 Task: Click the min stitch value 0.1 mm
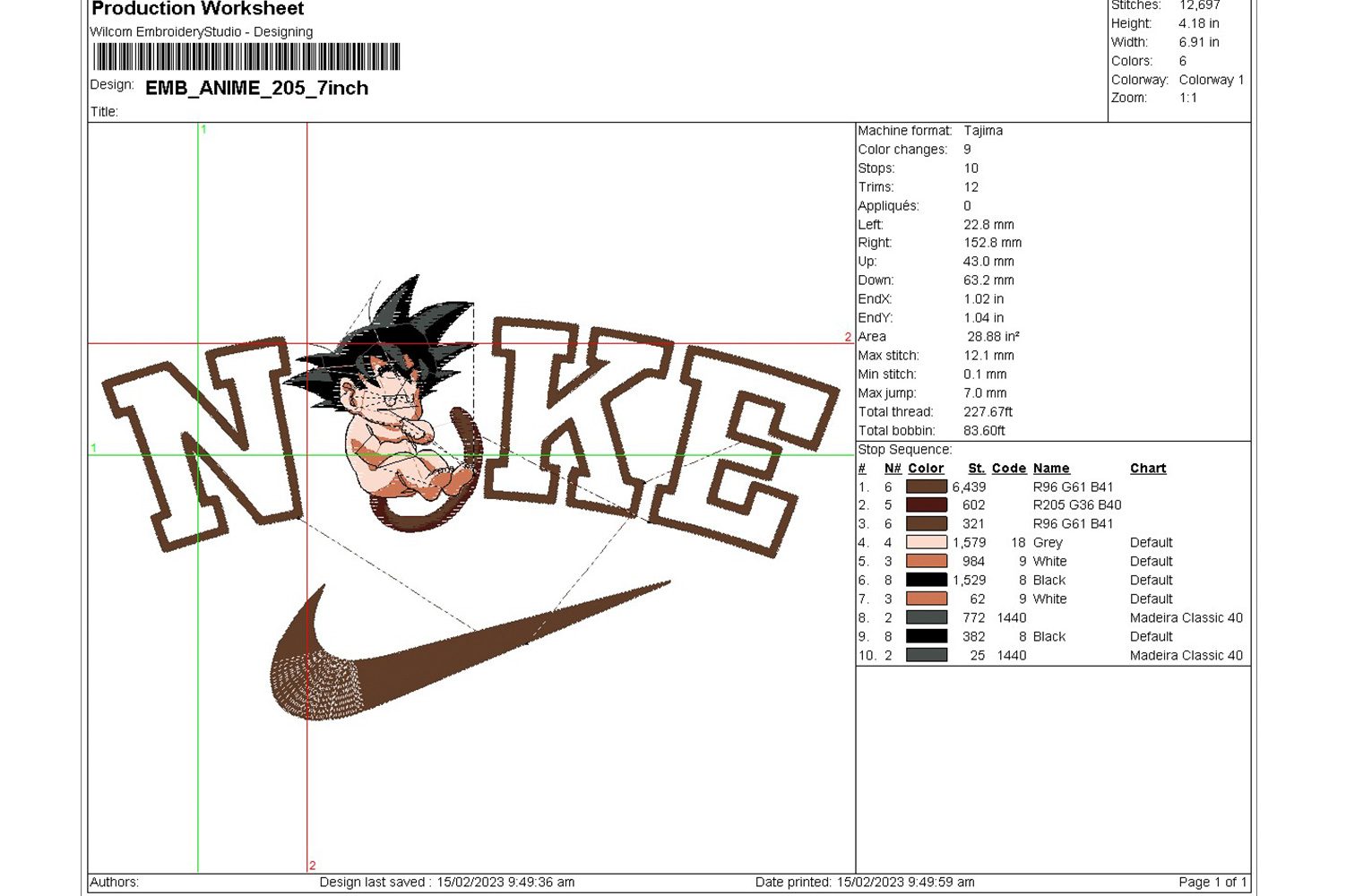tap(986, 375)
